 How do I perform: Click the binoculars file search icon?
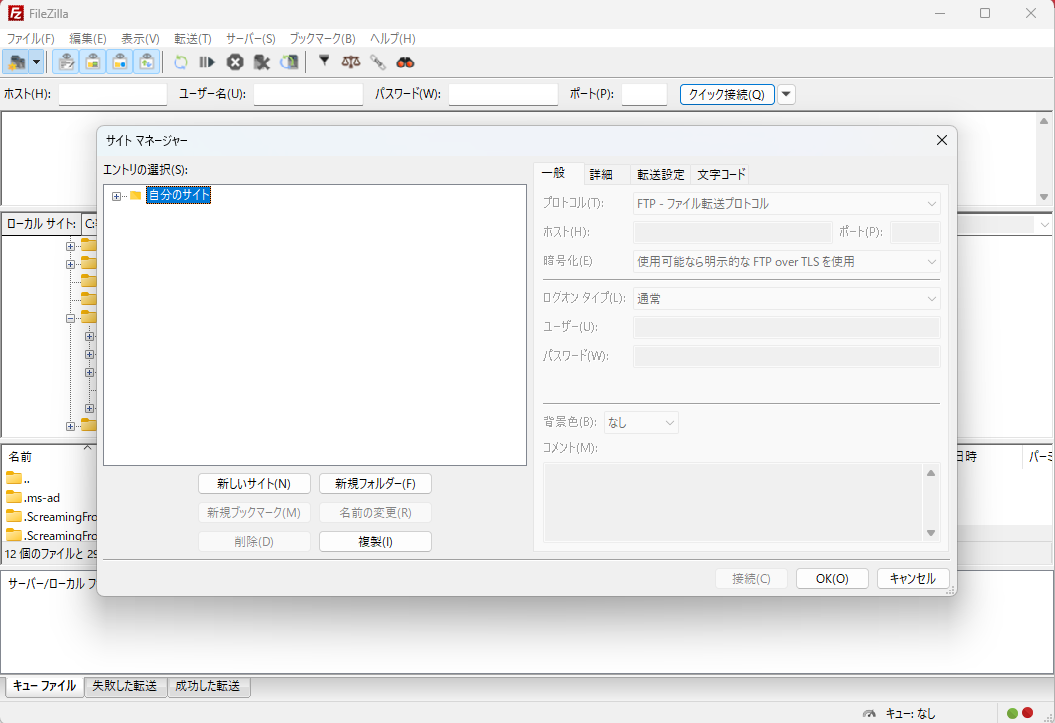pyautogui.click(x=405, y=63)
